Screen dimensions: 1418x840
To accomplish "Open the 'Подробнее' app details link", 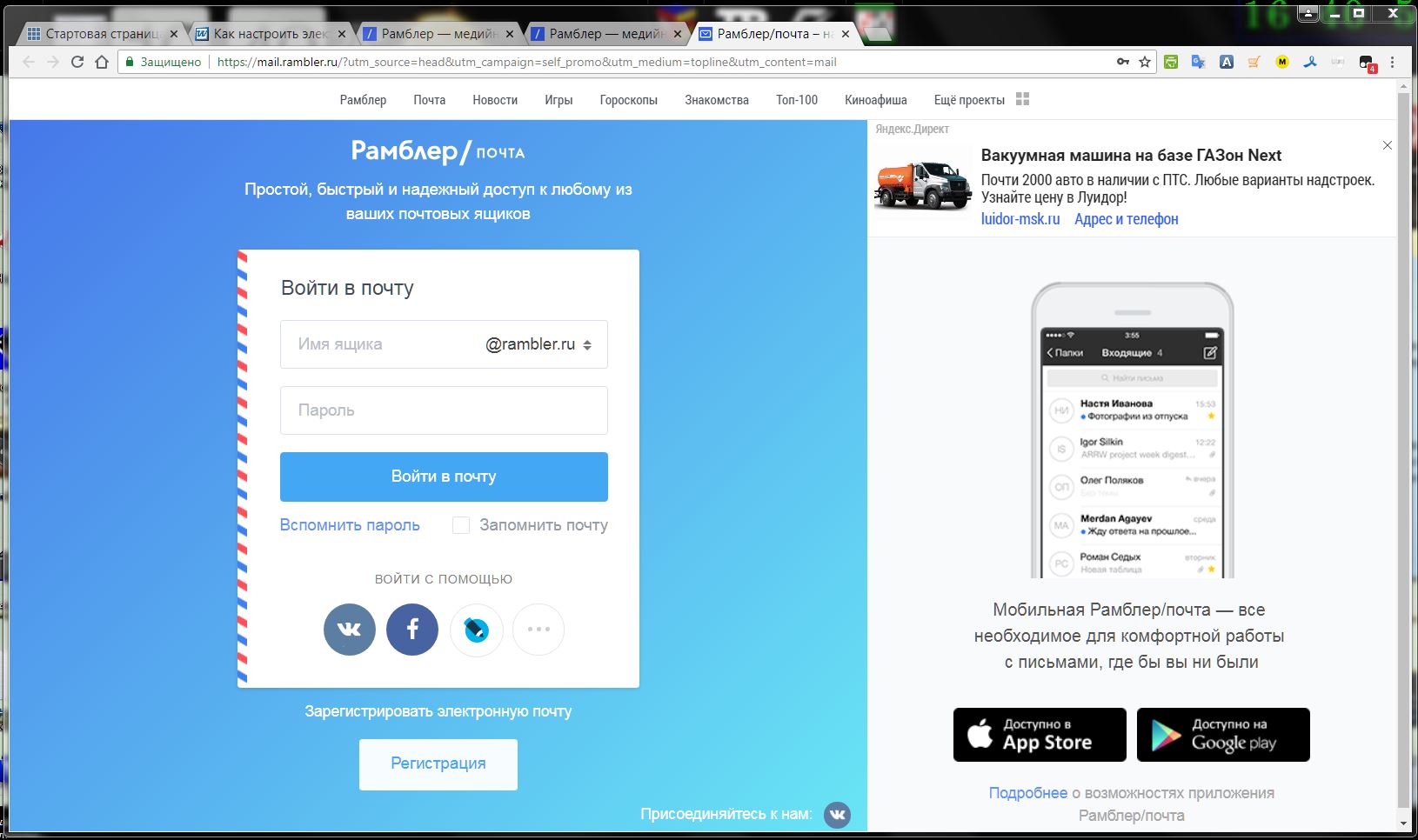I will [x=1027, y=793].
